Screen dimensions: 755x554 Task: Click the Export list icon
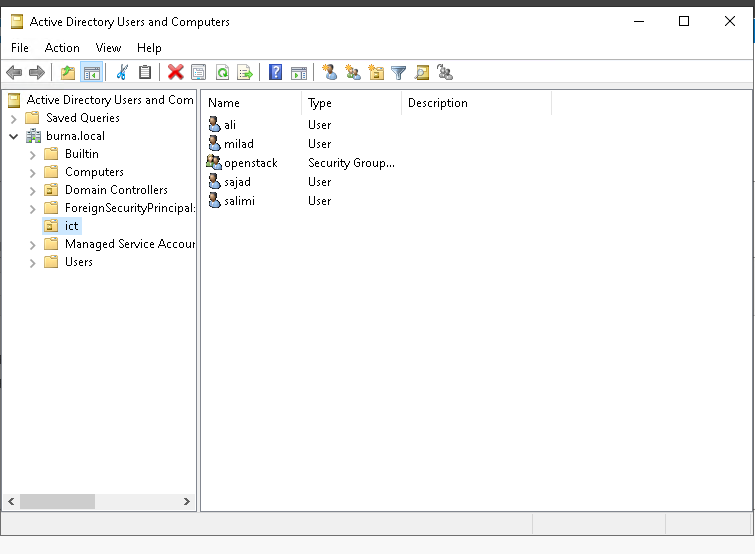[x=244, y=72]
